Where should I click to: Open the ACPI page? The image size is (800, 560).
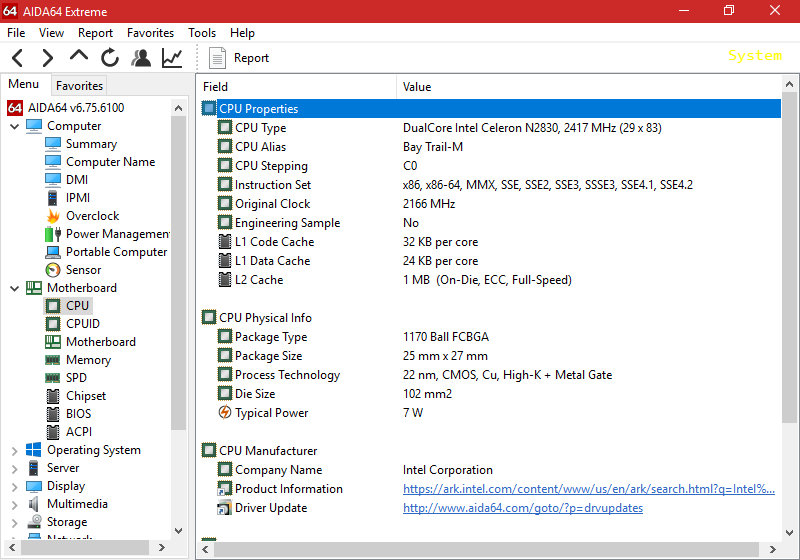(79, 431)
